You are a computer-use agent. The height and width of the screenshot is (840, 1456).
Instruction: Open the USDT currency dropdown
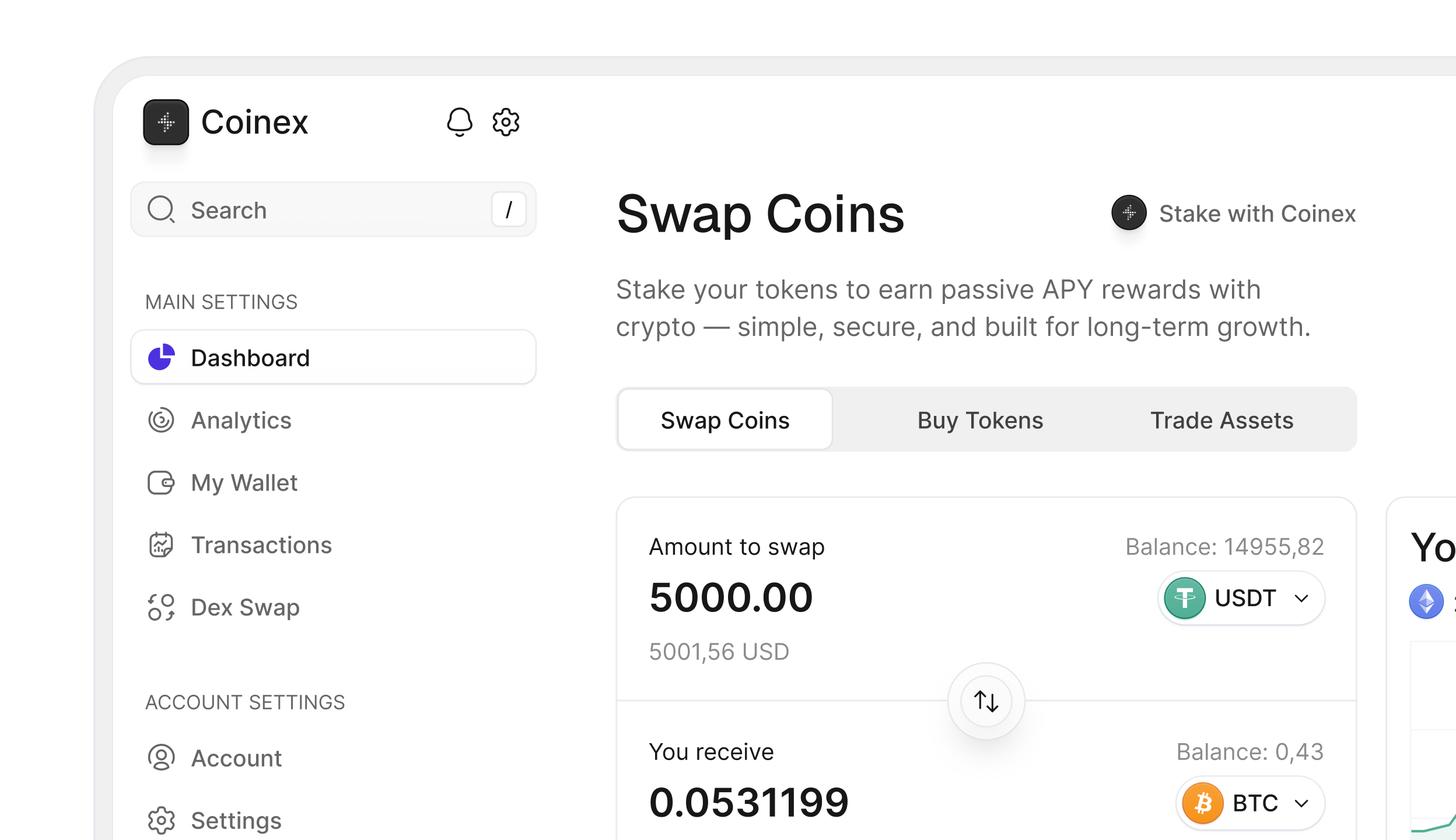pos(1241,598)
